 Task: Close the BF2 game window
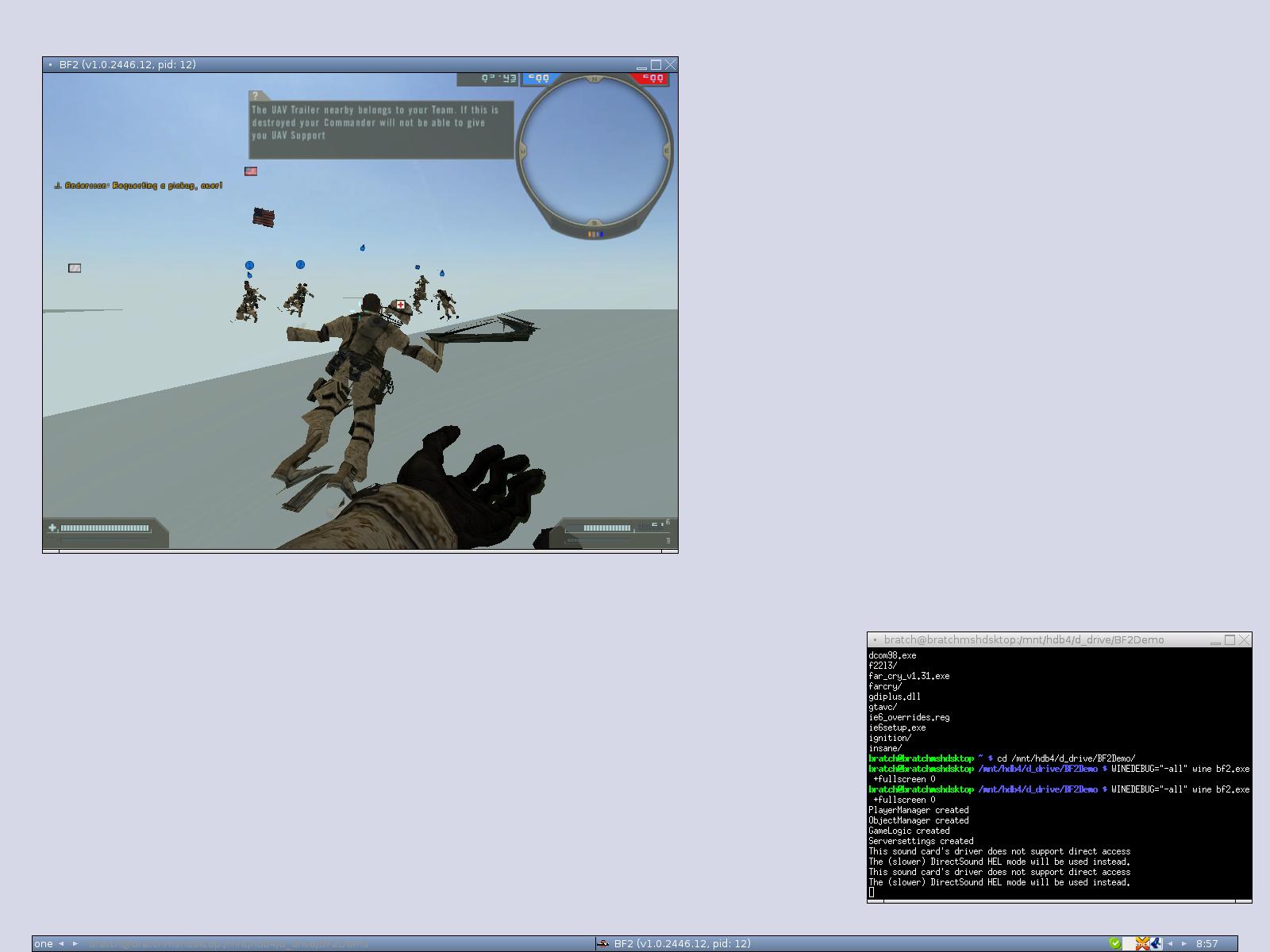tap(671, 65)
